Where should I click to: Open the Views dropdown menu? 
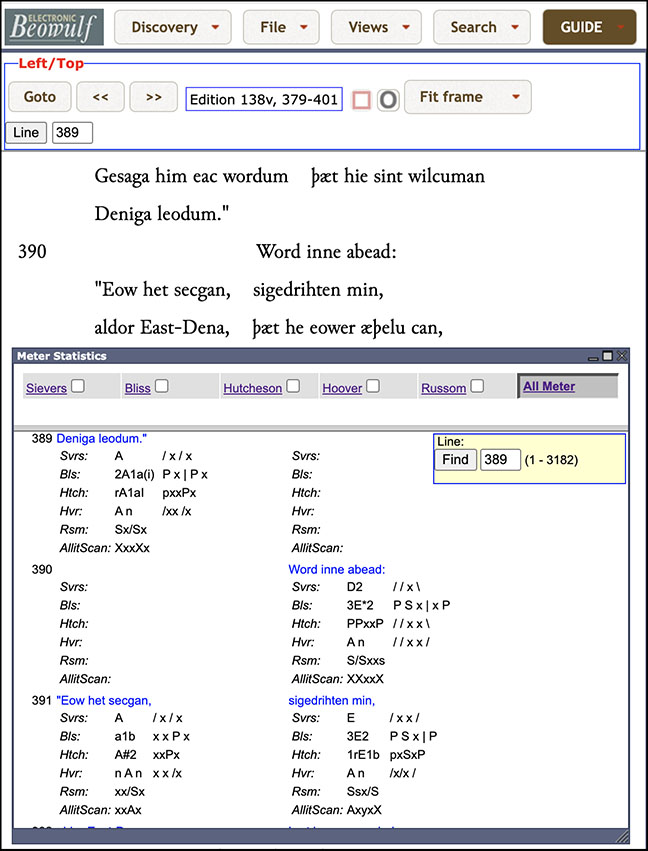coord(376,27)
